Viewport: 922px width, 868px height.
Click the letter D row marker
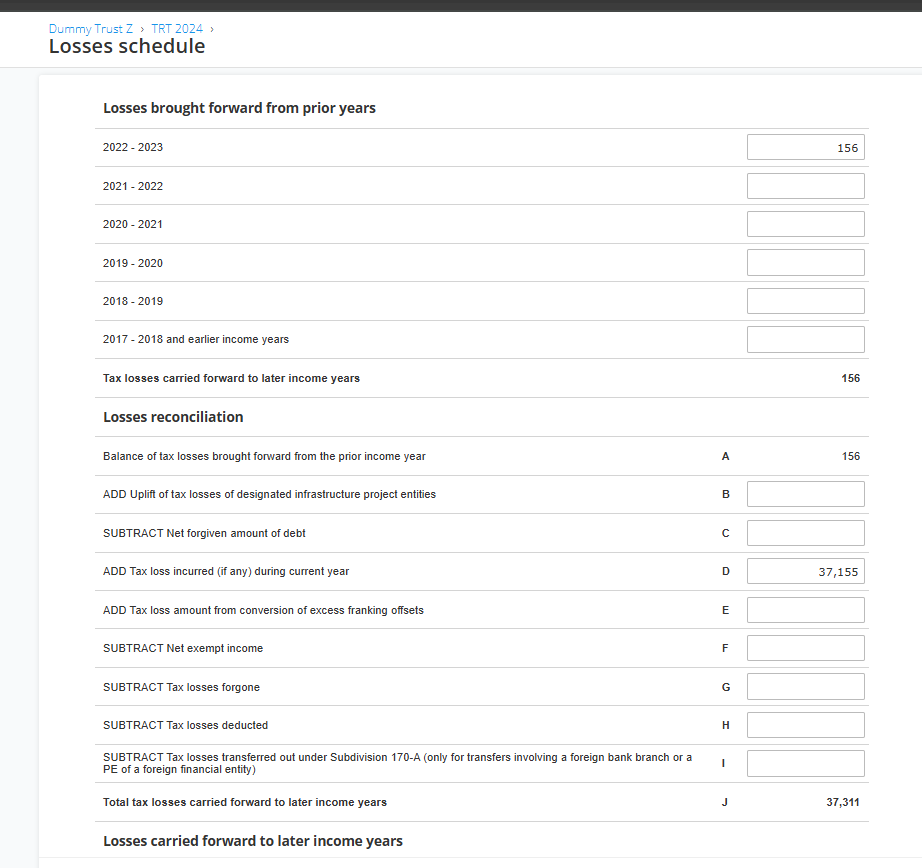(x=726, y=572)
